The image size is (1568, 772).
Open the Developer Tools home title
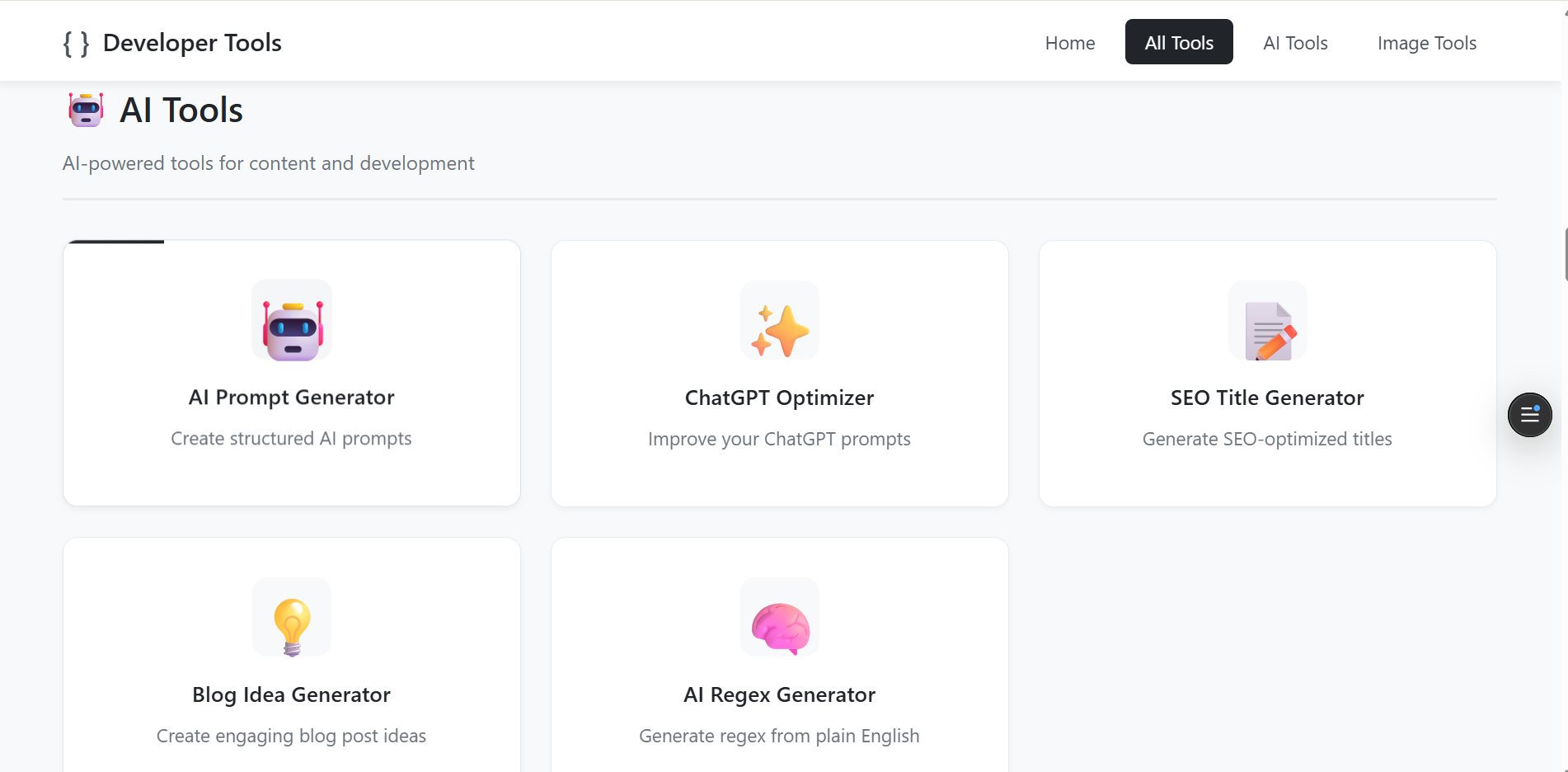coord(192,43)
